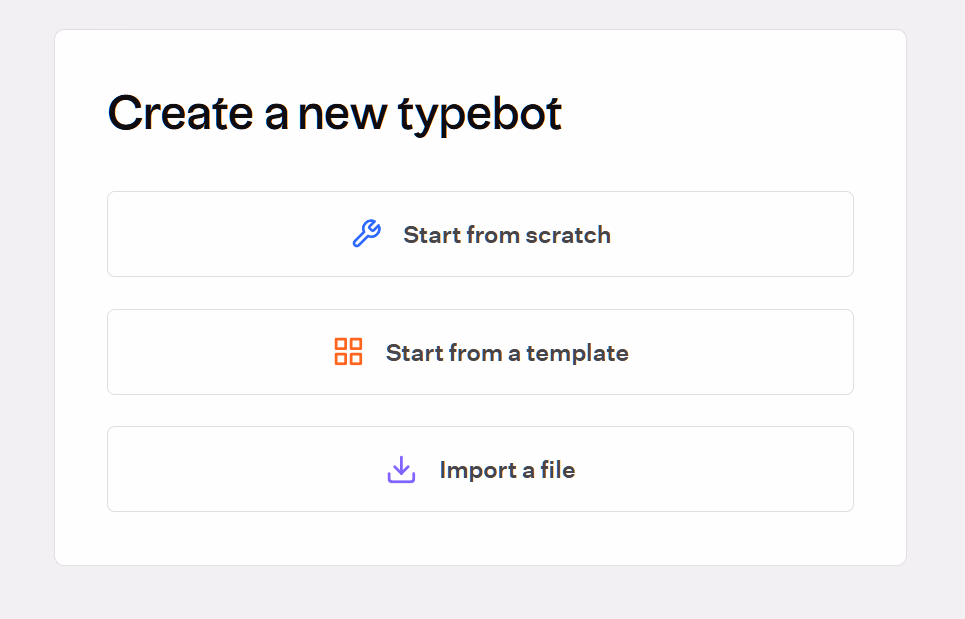Click the purple download arrow icon
This screenshot has height=619, width=965.
[401, 470]
